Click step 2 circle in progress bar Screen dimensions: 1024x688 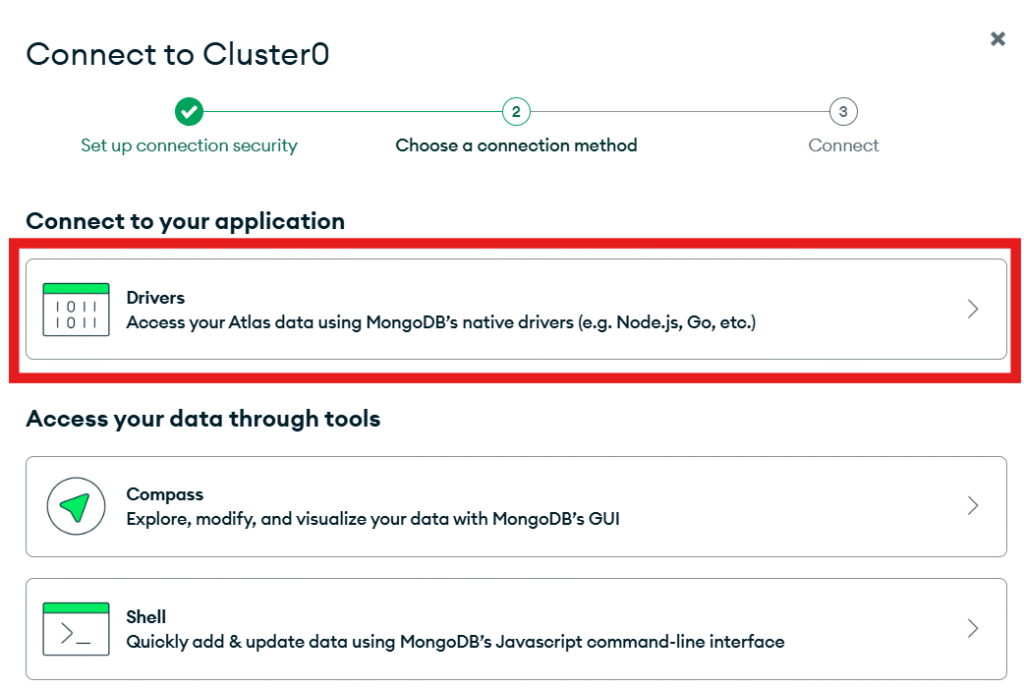[516, 112]
